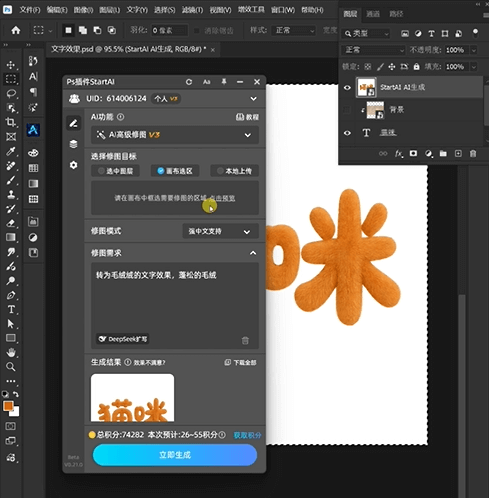Screen dimensions: 489x498
Task: Select the Brush tool
Action: coord(11,180)
